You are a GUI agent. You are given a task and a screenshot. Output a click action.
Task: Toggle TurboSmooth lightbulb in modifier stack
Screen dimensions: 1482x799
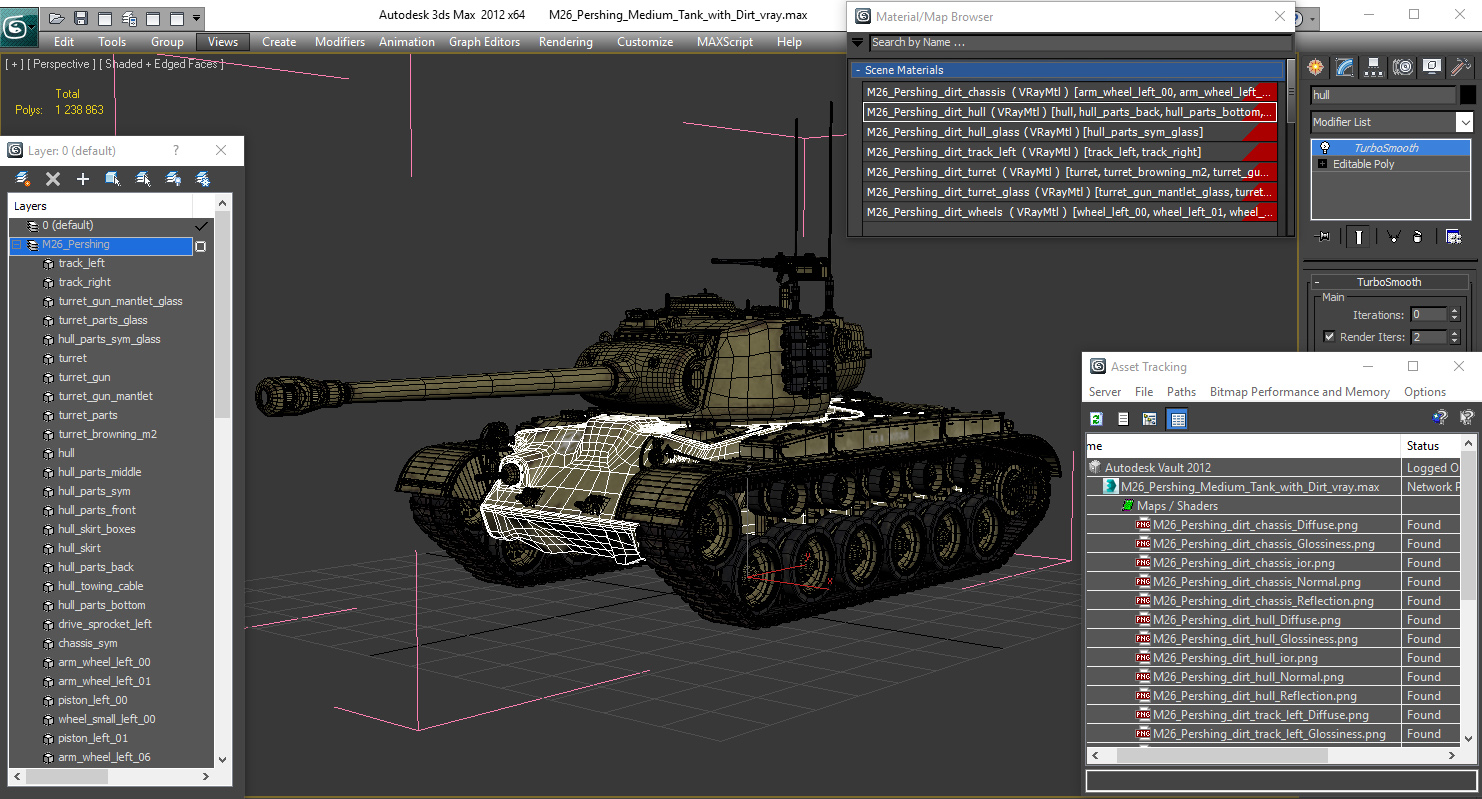1325,148
